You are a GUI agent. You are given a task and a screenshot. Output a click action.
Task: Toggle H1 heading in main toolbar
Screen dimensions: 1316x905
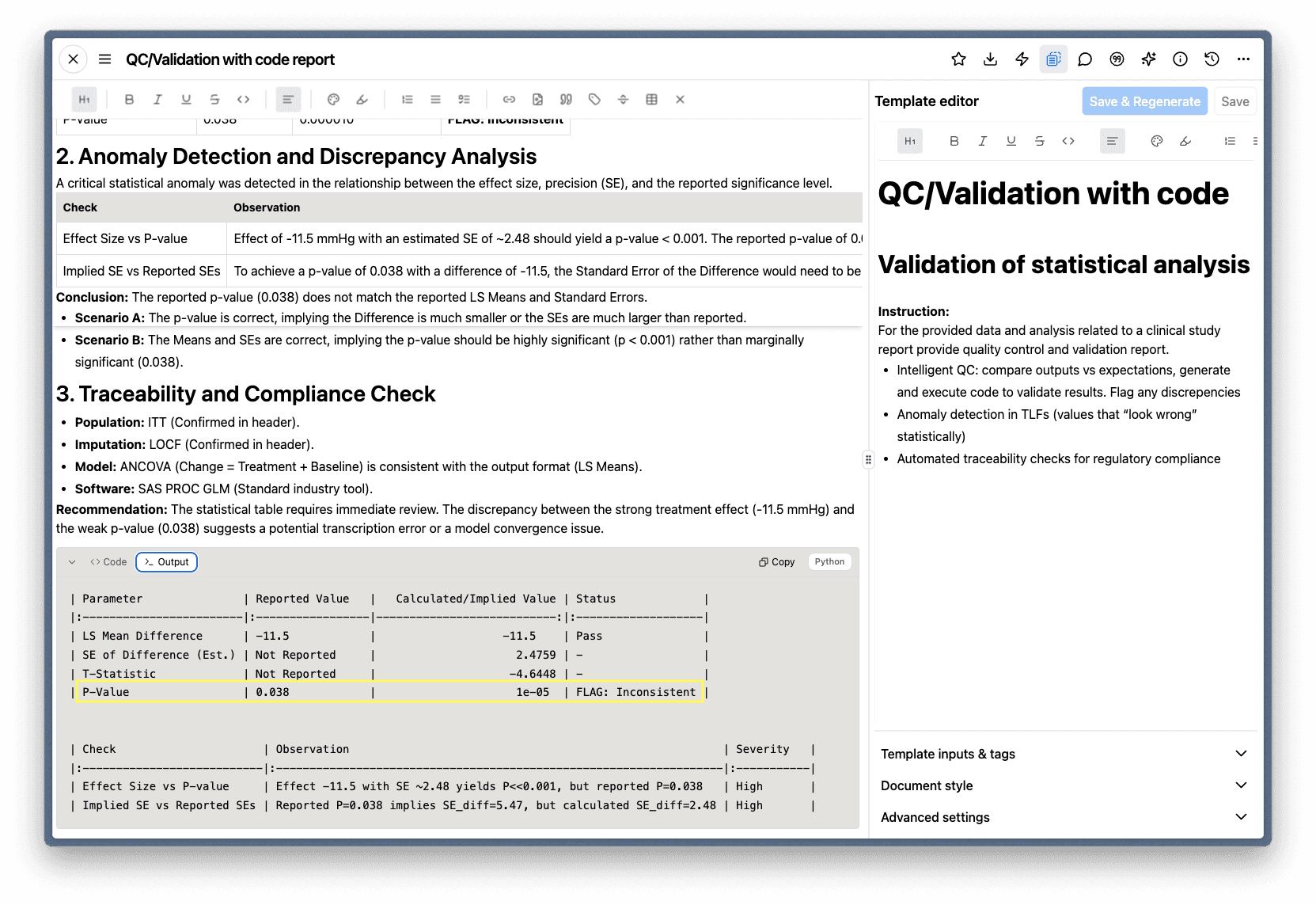point(84,100)
